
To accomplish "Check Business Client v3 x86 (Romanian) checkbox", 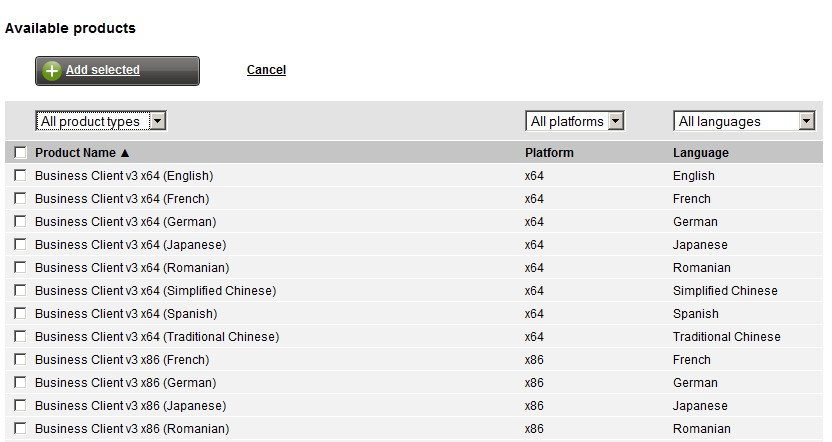I will tap(20, 428).
